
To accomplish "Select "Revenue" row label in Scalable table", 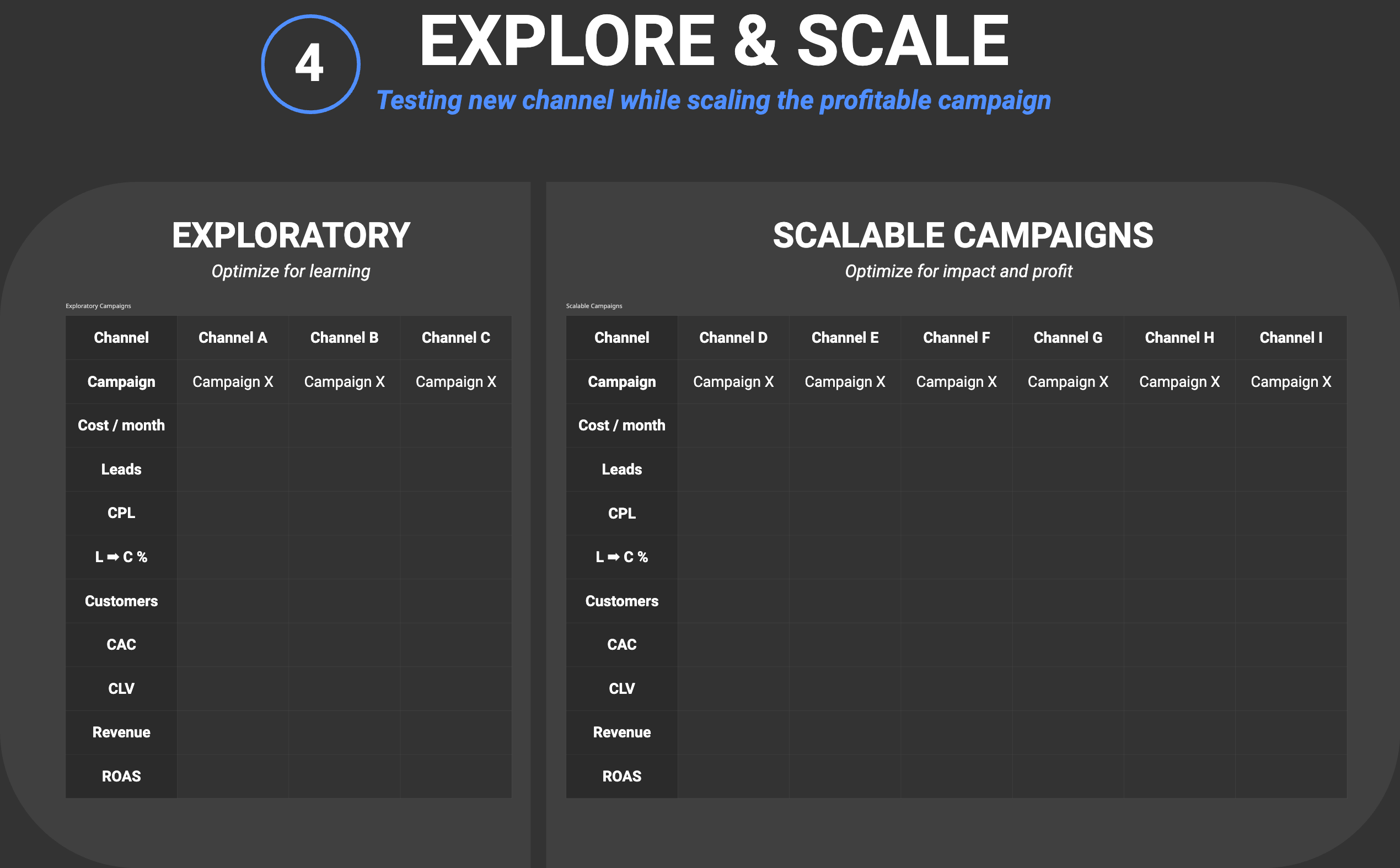I will 622,732.
